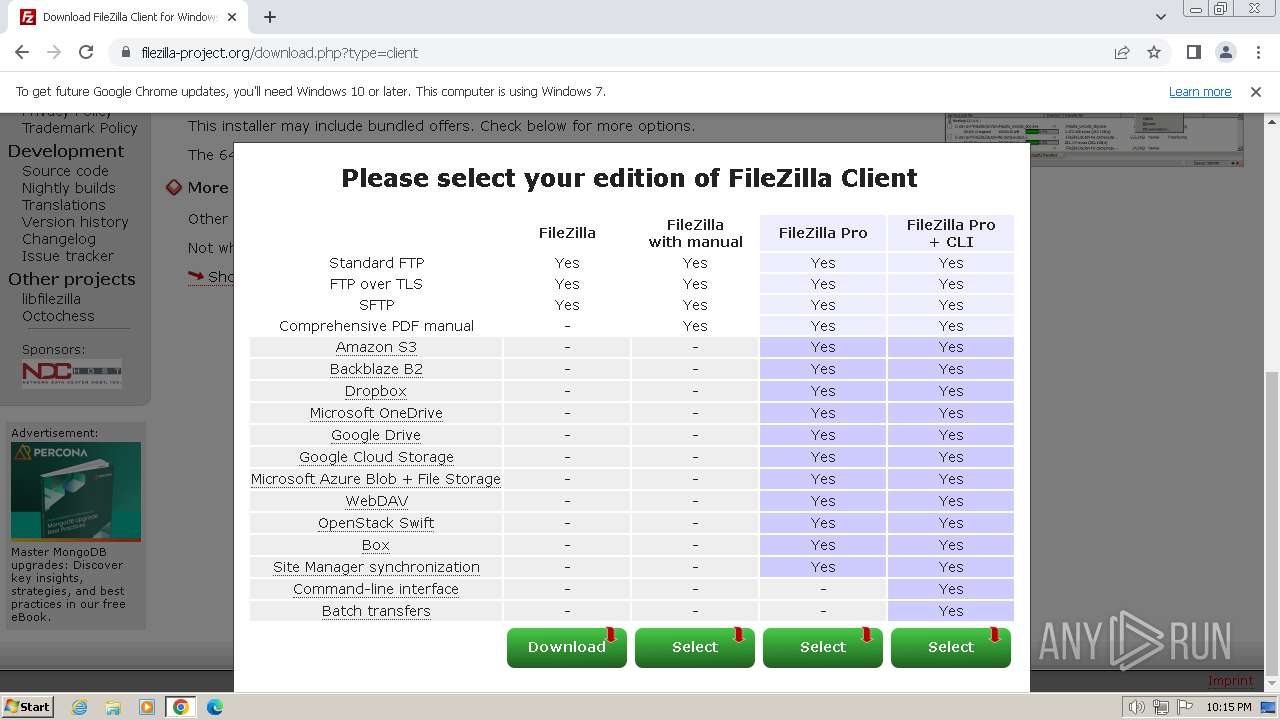Open Trademark Policy sidebar link
Image resolution: width=1280 pixels, height=720 pixels.
pyautogui.click(x=80, y=128)
